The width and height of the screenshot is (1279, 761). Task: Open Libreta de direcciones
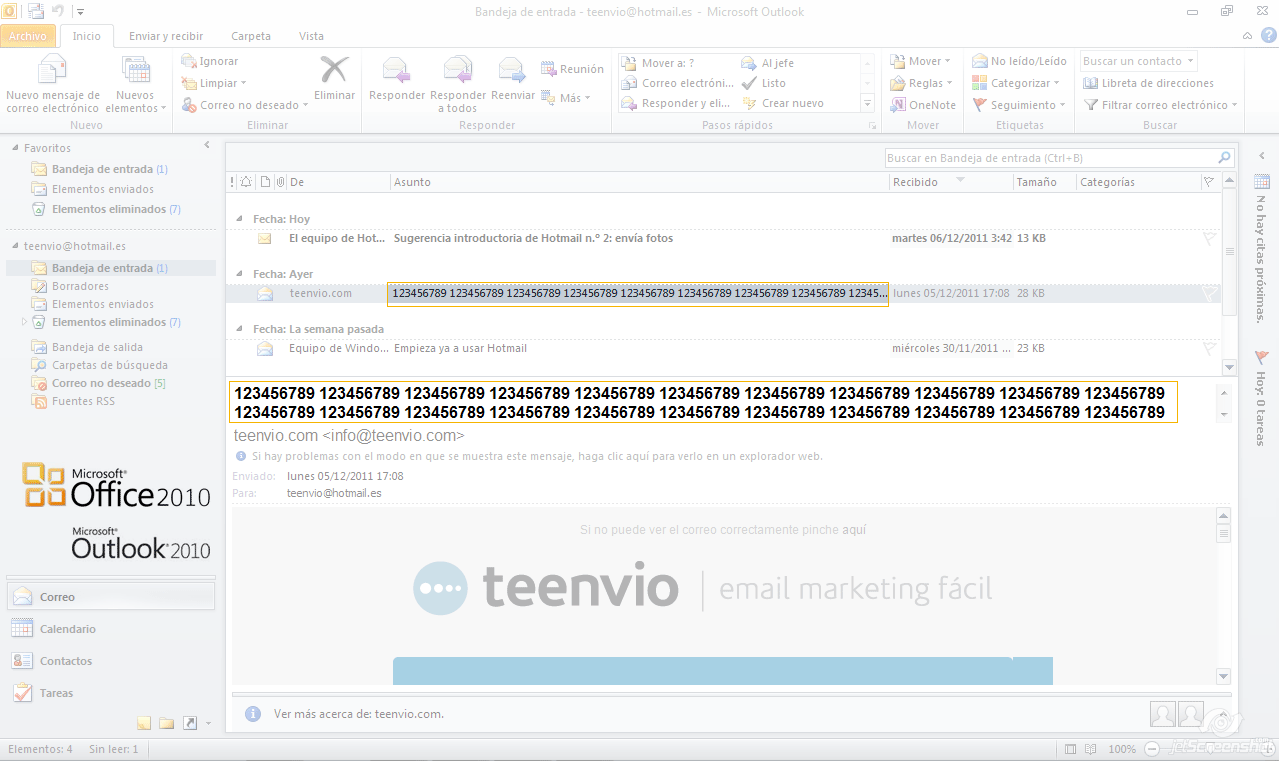click(1148, 83)
